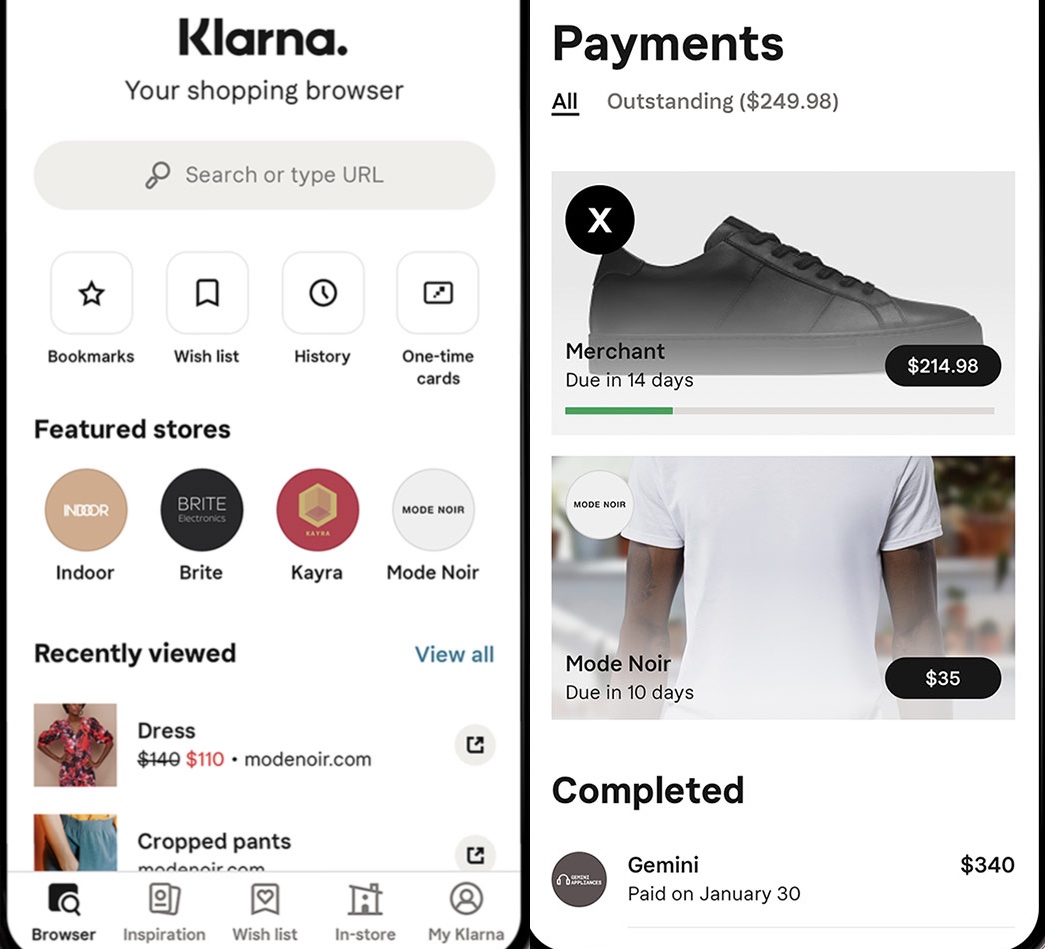Click the $35 Mode Noir button

(942, 678)
